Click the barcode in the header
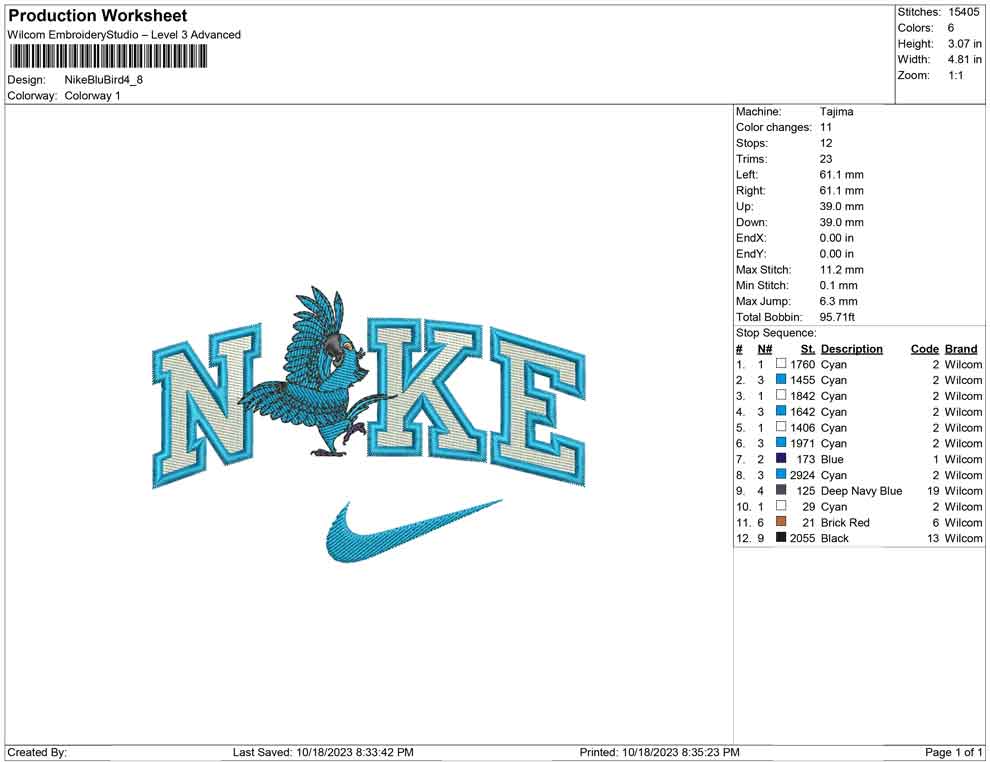 108,57
